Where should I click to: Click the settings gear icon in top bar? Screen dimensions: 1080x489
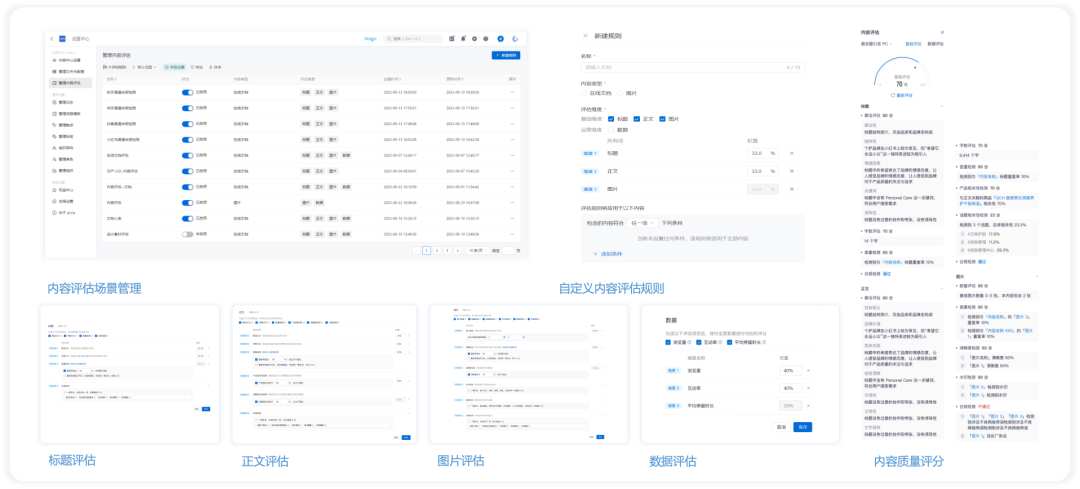(x=474, y=39)
